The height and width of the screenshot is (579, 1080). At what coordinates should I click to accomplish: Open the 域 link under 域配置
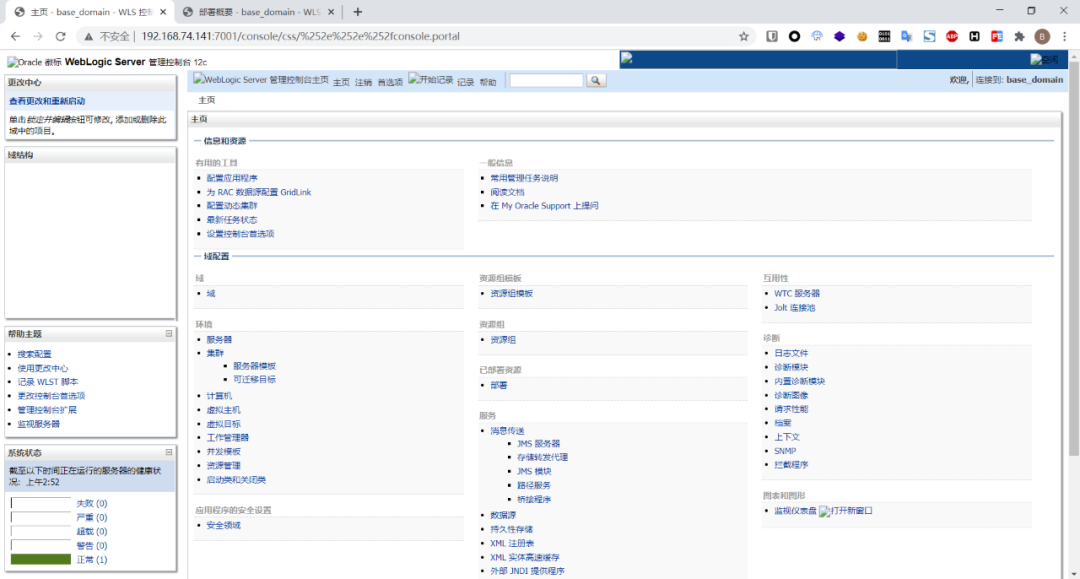click(211, 293)
